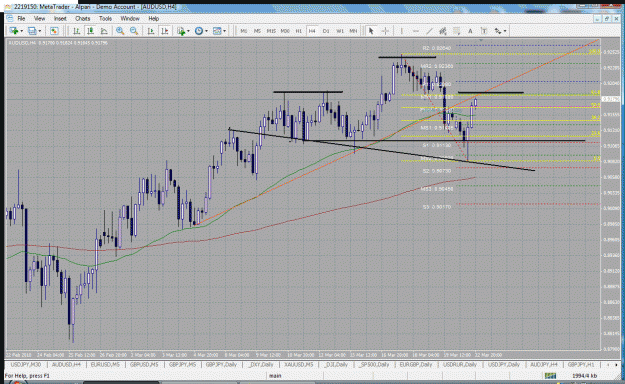
Task: Switch chart to line chart mode
Action: coord(104,31)
